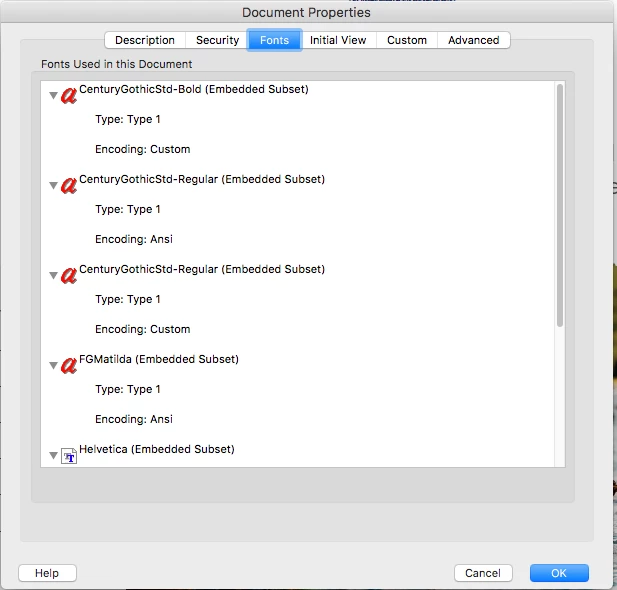Collapse the FGMatilda font entry
This screenshot has width=617, height=590.
[54, 365]
